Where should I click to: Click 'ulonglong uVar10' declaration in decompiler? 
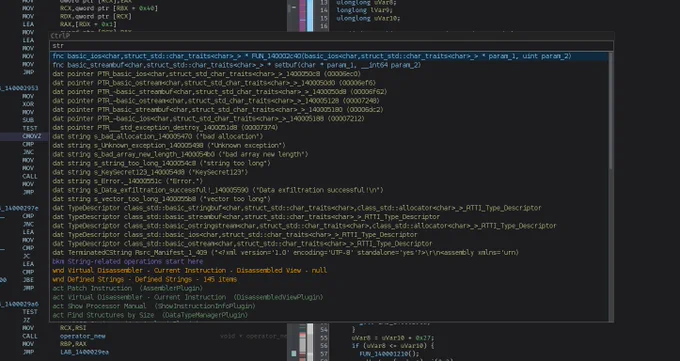point(368,18)
